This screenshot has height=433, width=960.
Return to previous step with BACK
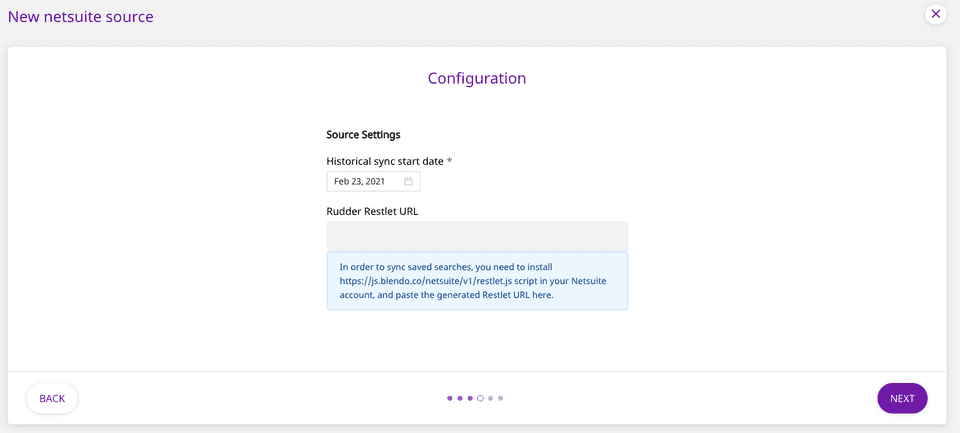point(52,399)
